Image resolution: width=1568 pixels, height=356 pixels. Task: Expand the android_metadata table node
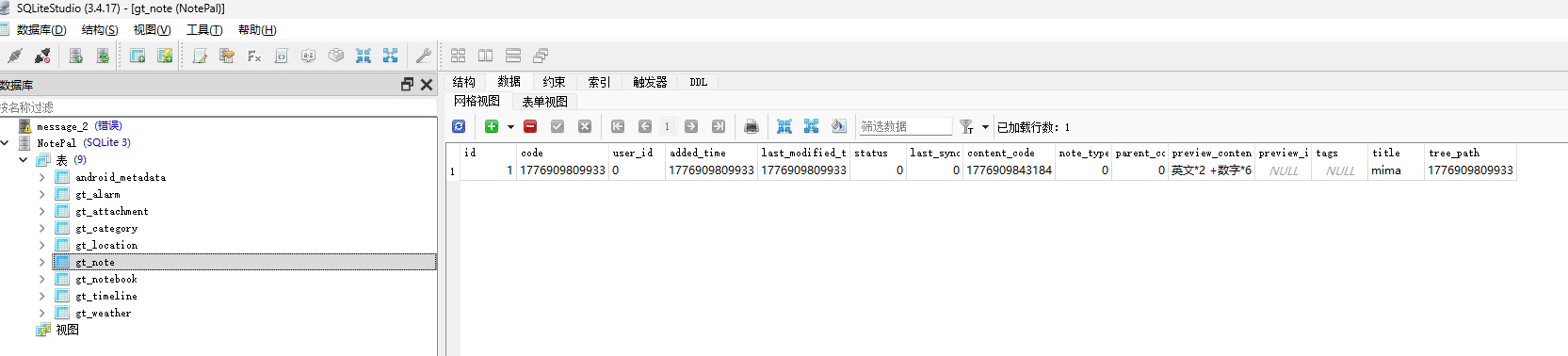point(41,177)
